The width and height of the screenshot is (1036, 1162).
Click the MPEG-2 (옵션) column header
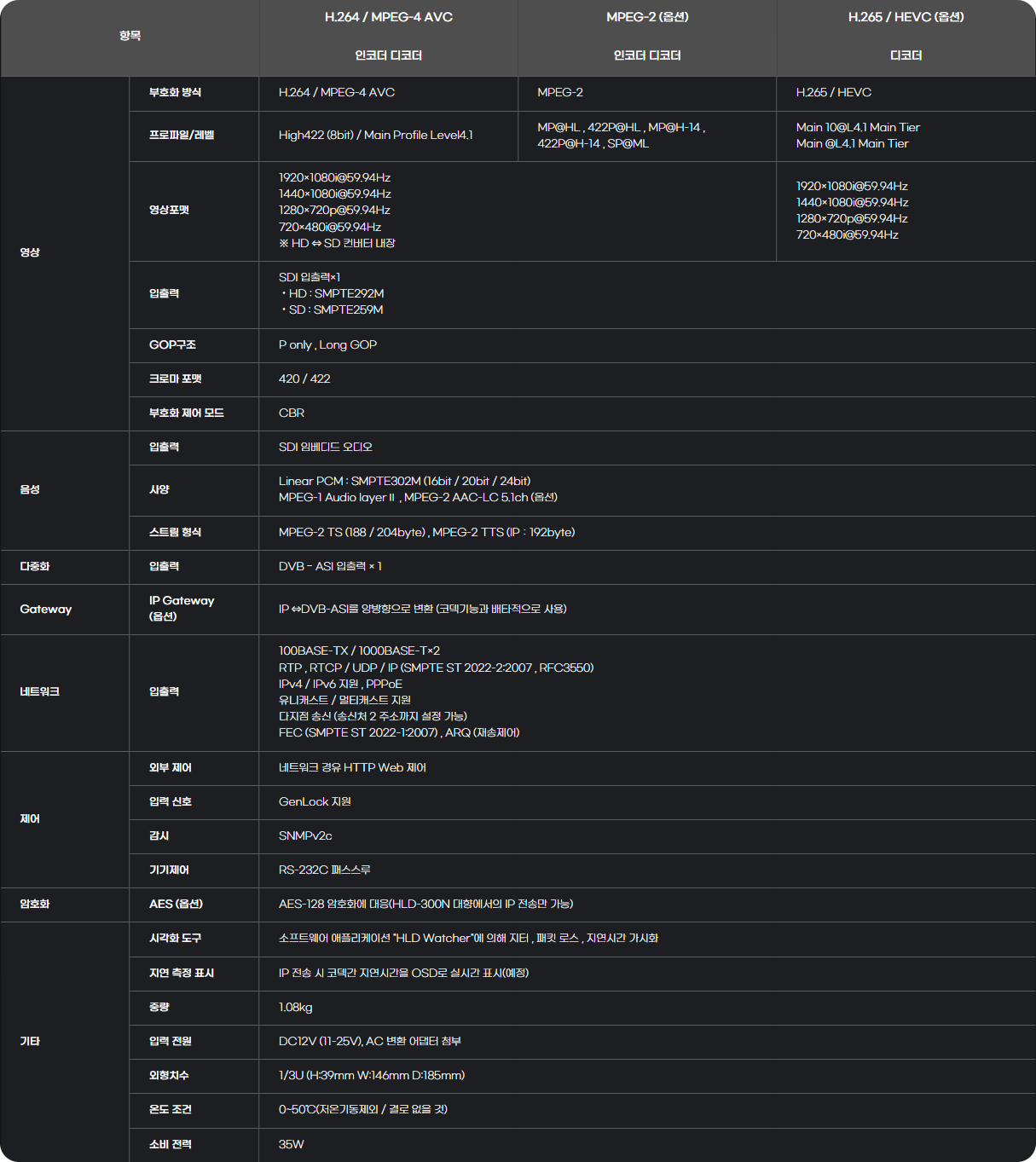[646, 17]
